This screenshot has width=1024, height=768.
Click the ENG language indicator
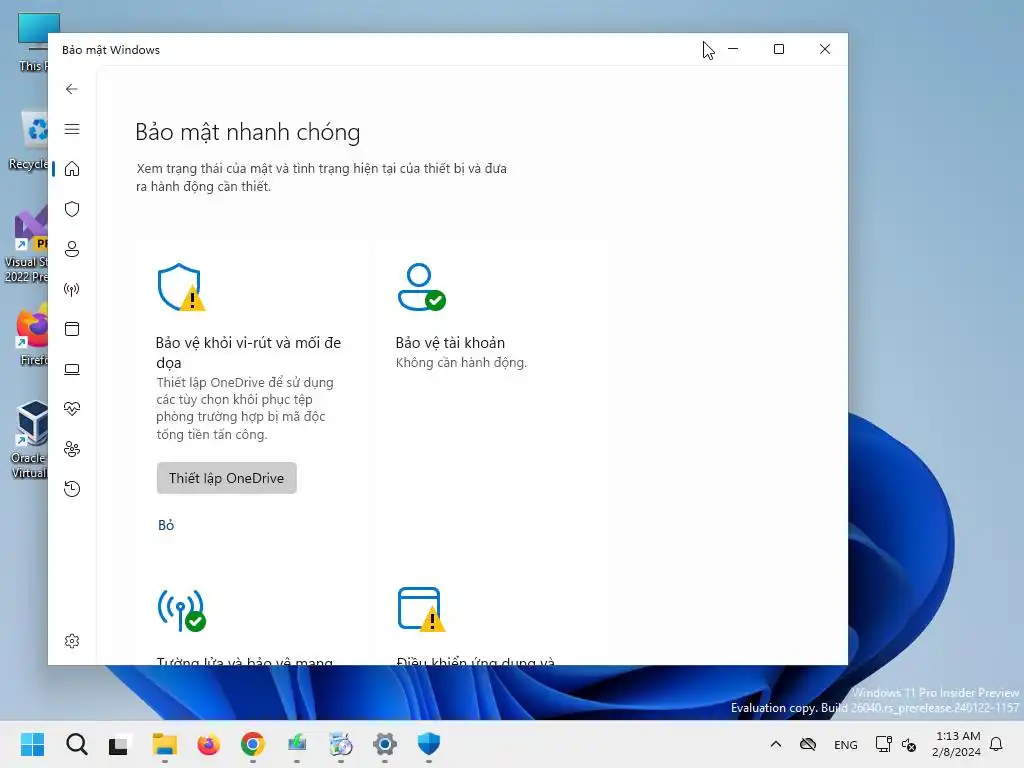click(x=846, y=744)
